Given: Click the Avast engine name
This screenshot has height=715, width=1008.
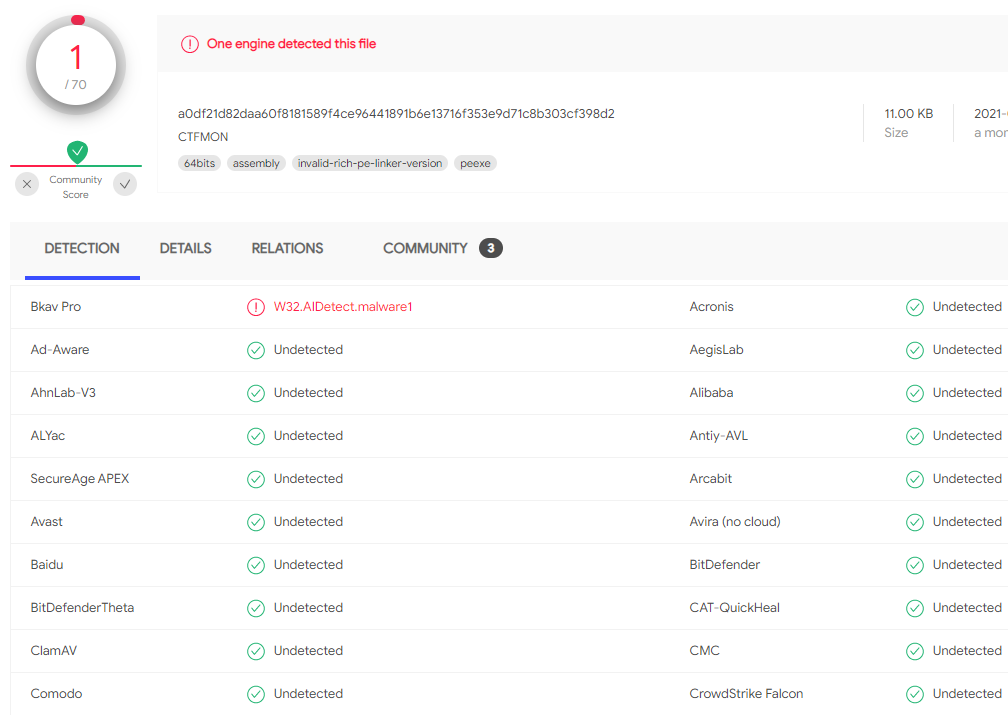Looking at the screenshot, I should [x=46, y=521].
